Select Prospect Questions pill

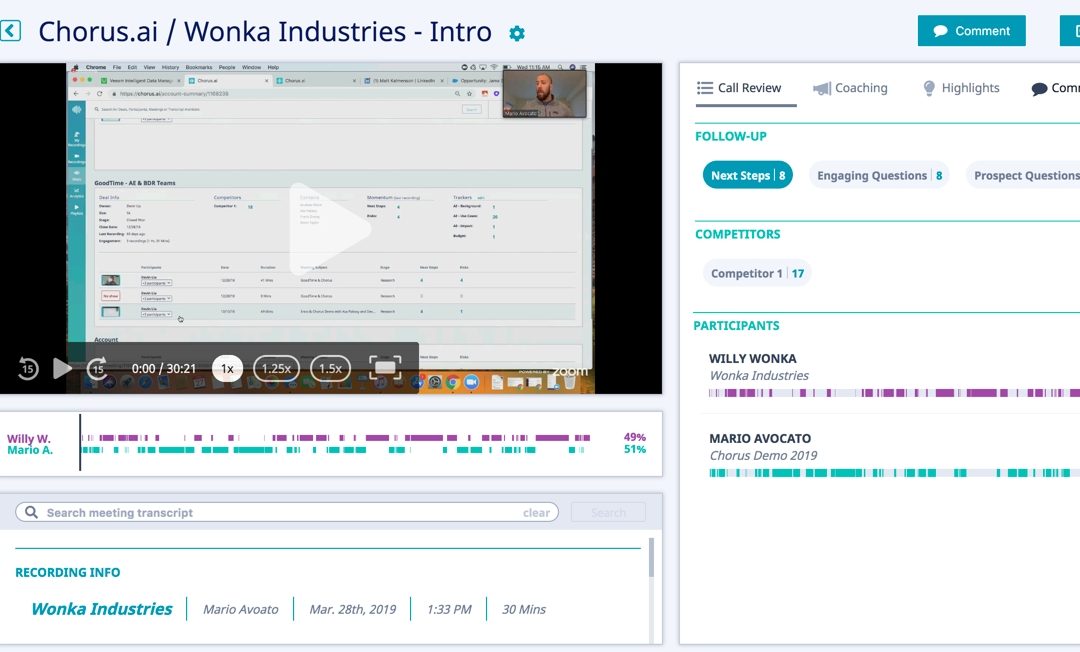pyautogui.click(x=1023, y=176)
